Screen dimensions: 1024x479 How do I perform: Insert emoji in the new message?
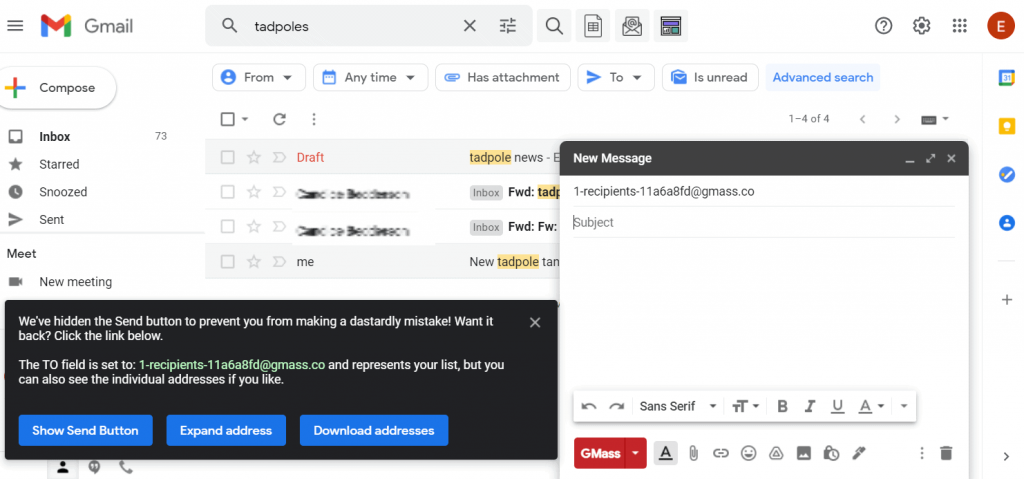click(x=748, y=453)
